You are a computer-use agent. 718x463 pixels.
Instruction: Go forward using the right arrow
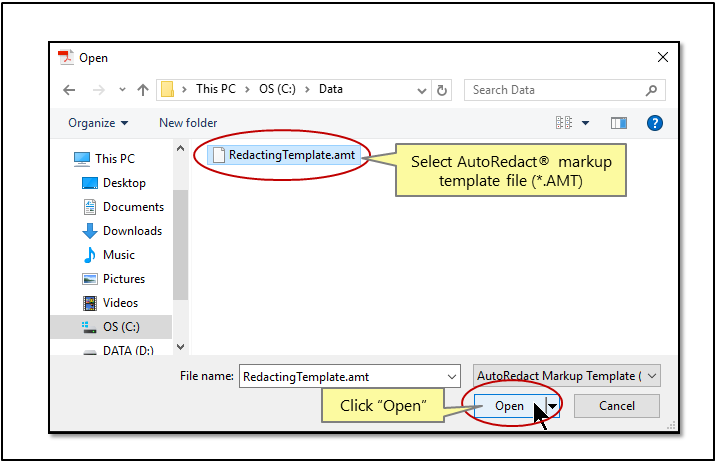coord(98,90)
